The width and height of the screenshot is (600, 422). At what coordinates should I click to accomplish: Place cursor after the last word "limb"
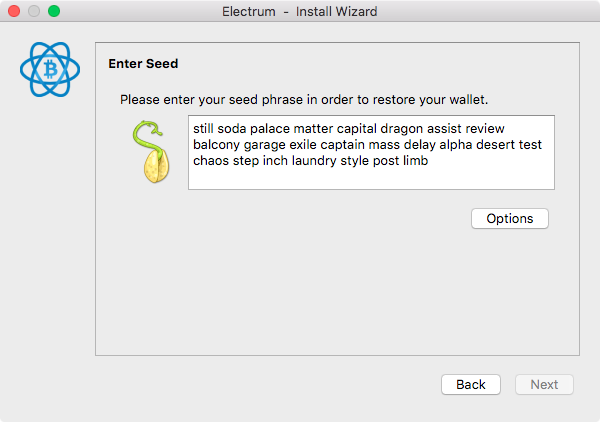(429, 161)
